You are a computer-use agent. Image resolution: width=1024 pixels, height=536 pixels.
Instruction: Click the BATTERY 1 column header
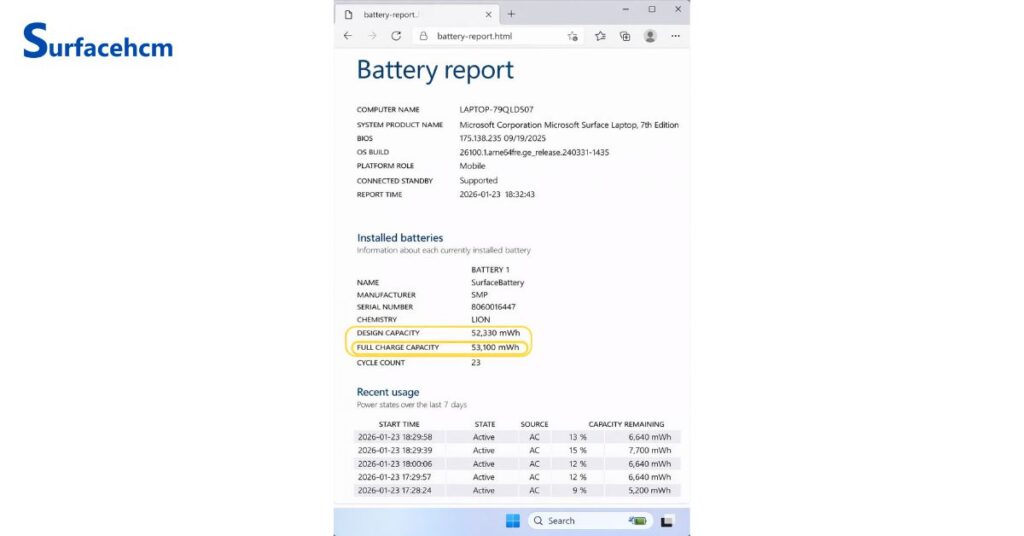coord(490,270)
